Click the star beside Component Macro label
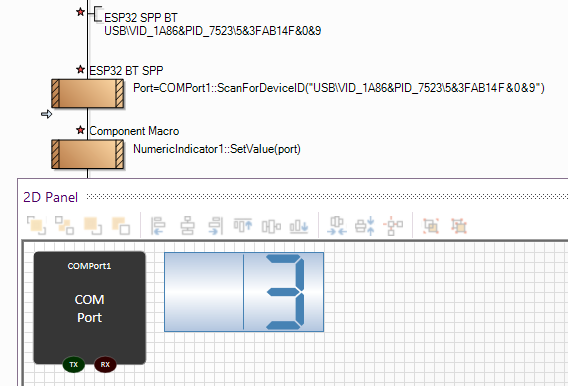The image size is (568, 386). (x=80, y=130)
